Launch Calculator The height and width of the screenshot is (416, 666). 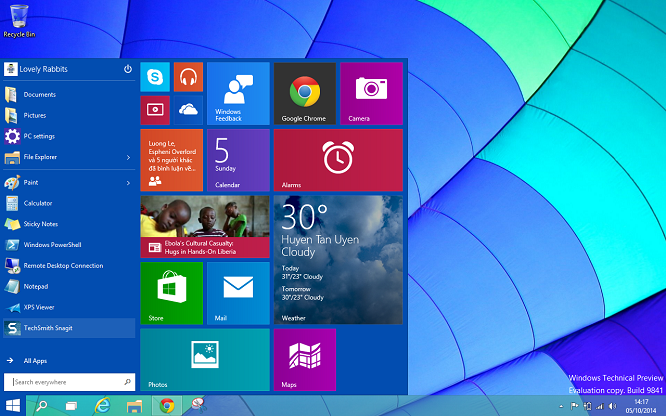click(69, 203)
